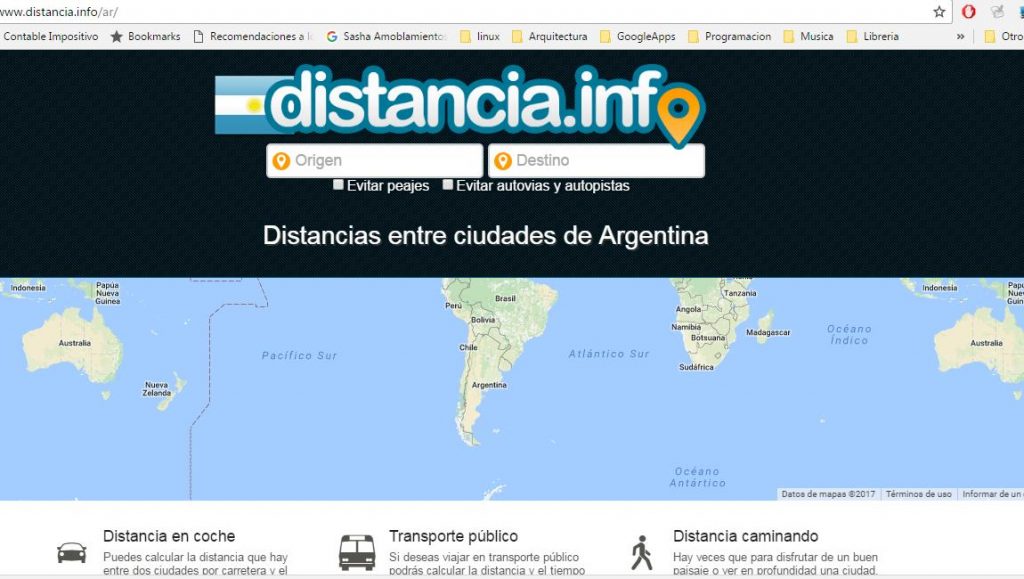Click the walking person icon
Screen dimensions: 1024x579
642,552
